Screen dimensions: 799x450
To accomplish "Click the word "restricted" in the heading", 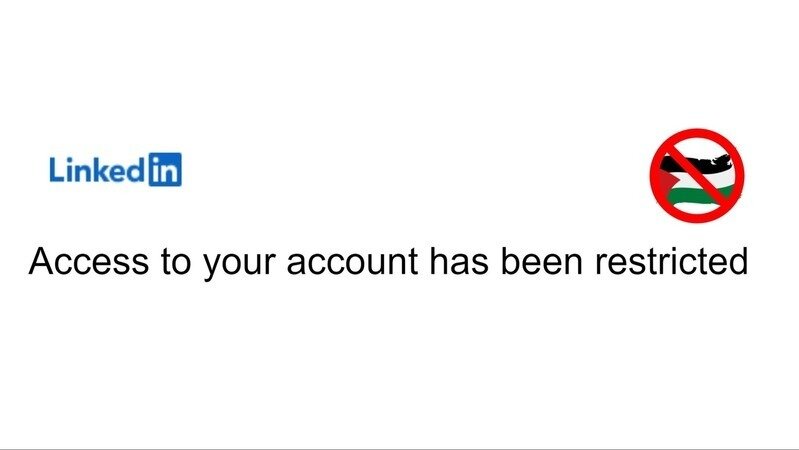I will click(671, 261).
